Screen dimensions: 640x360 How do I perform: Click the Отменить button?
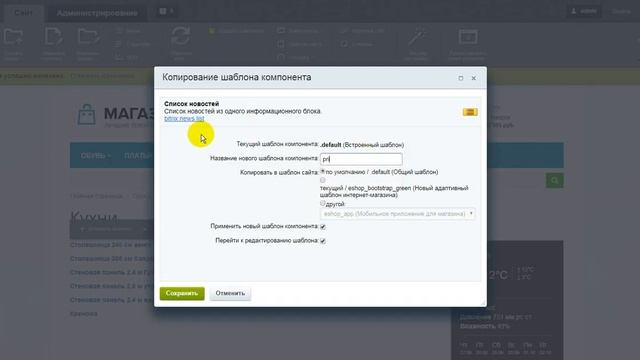tap(230, 293)
